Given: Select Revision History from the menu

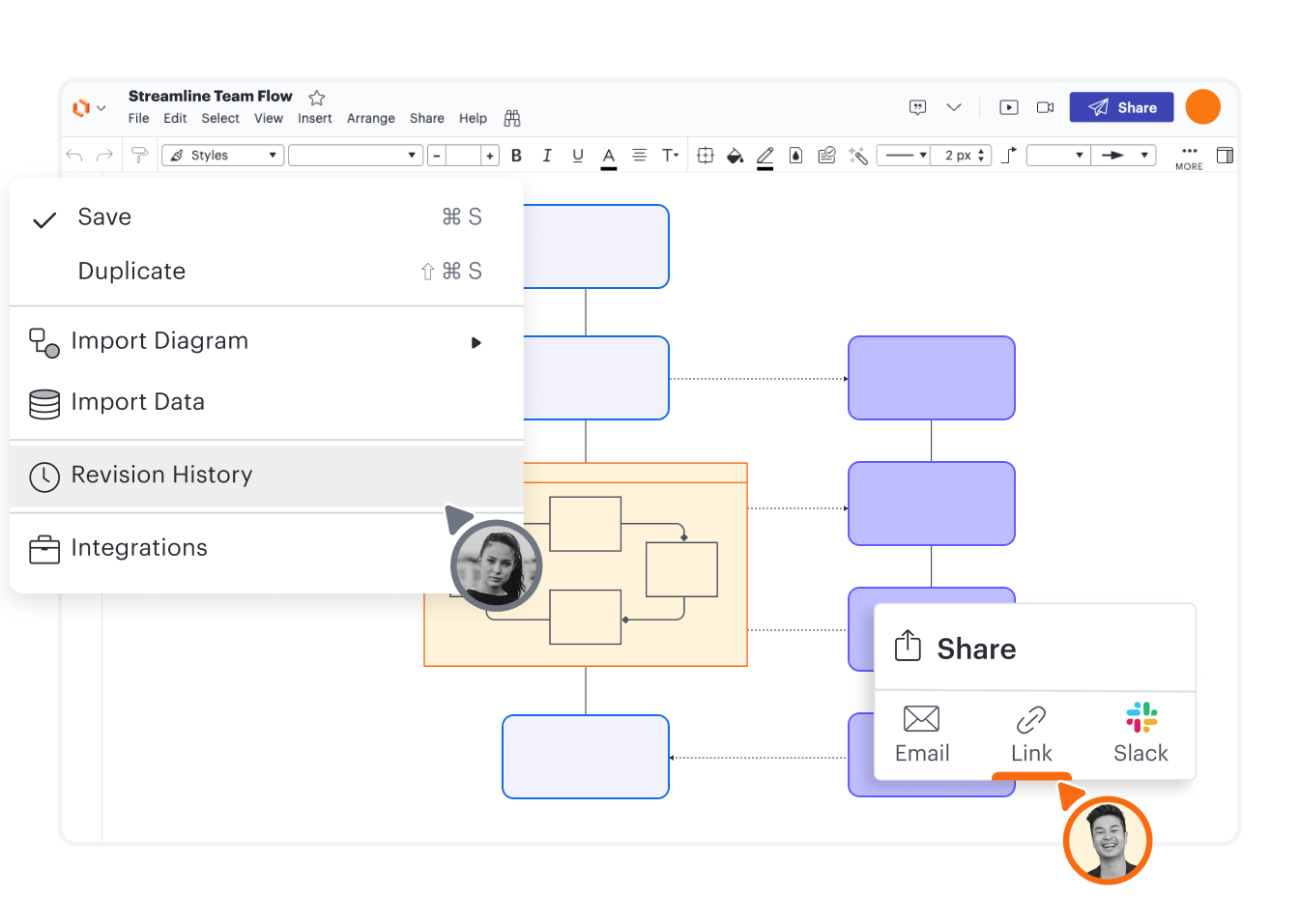Looking at the screenshot, I should click(161, 476).
